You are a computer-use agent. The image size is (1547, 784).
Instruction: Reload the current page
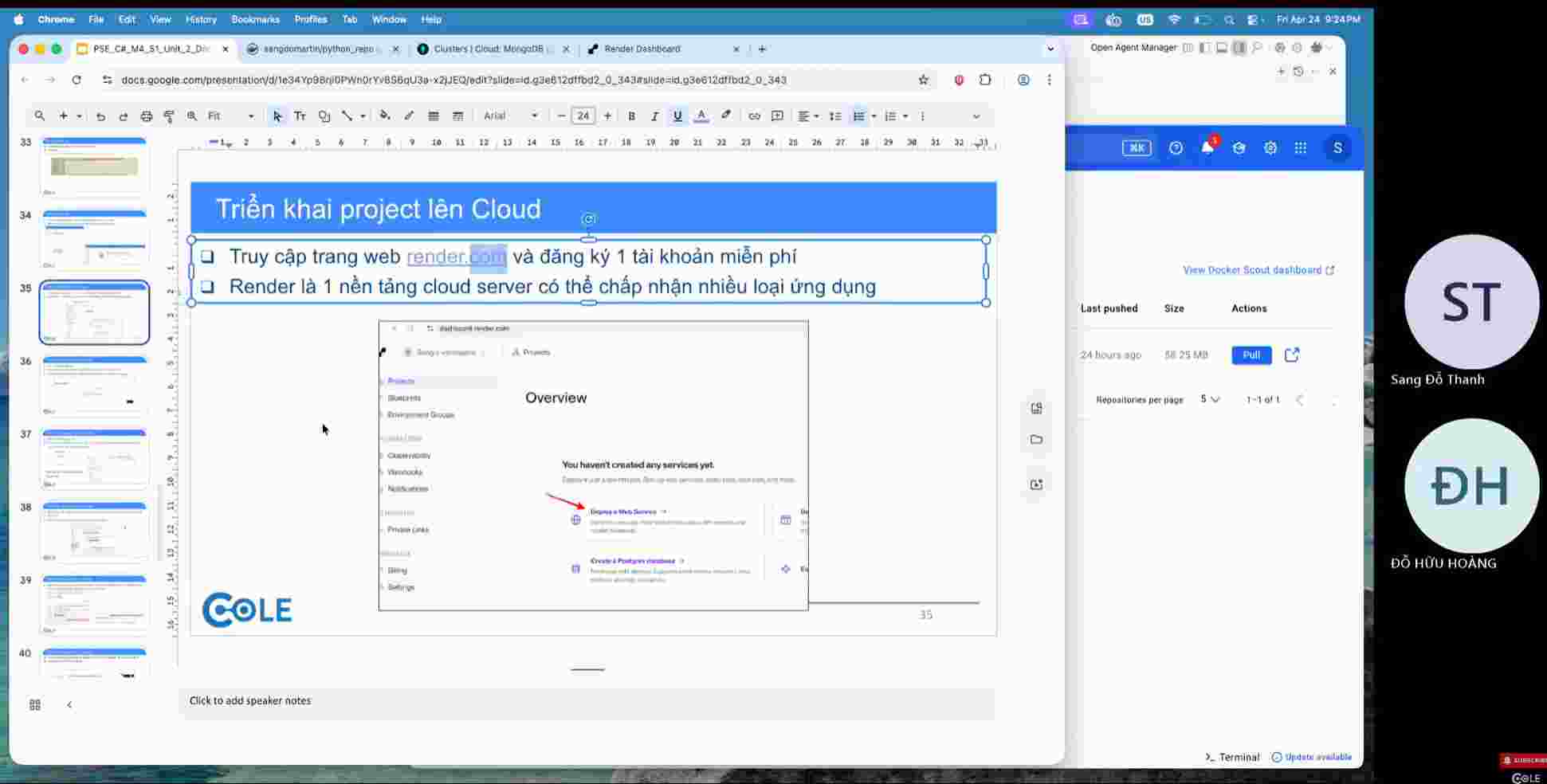pos(77,80)
